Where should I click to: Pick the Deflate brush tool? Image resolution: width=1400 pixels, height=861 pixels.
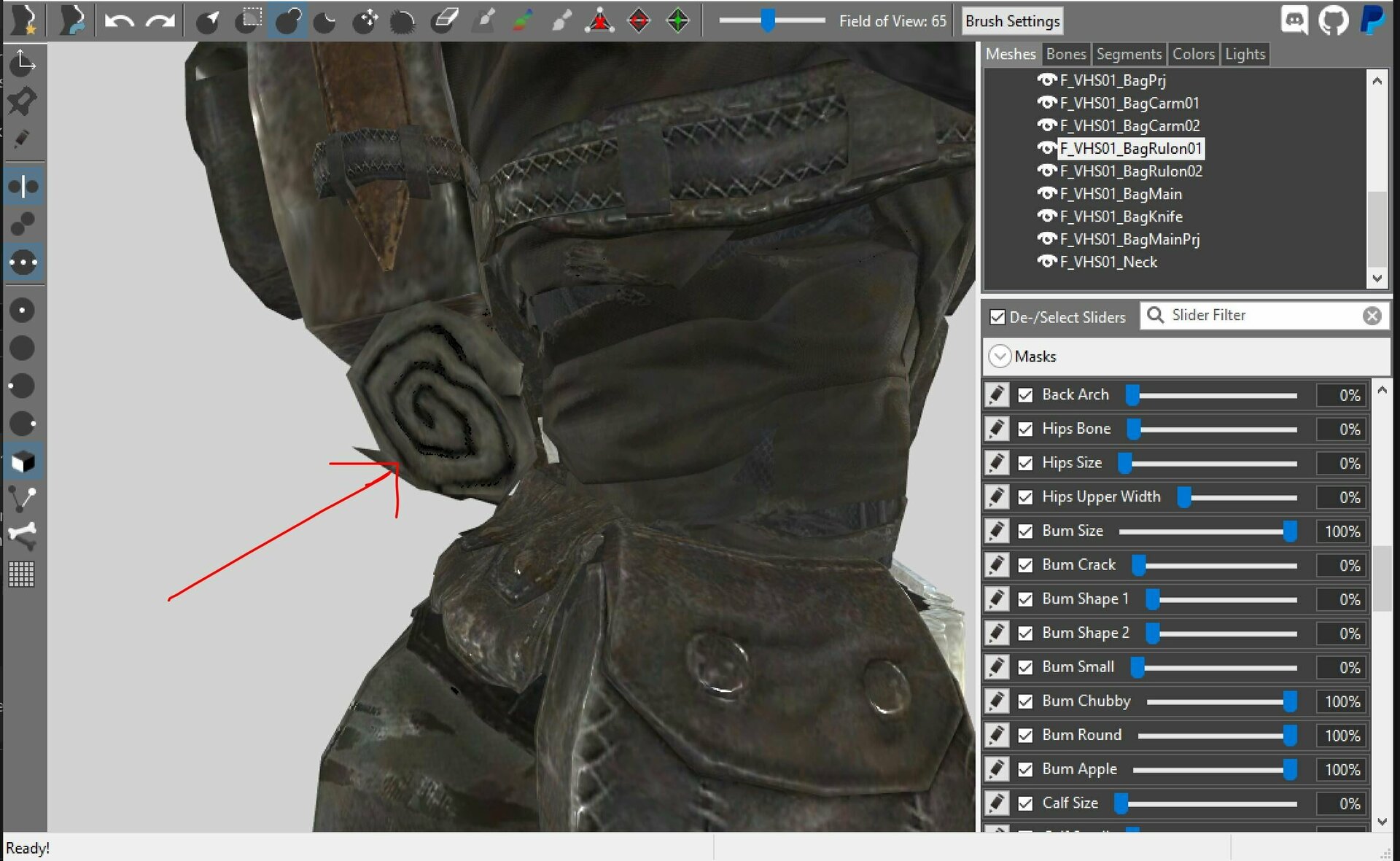pyautogui.click(x=325, y=20)
